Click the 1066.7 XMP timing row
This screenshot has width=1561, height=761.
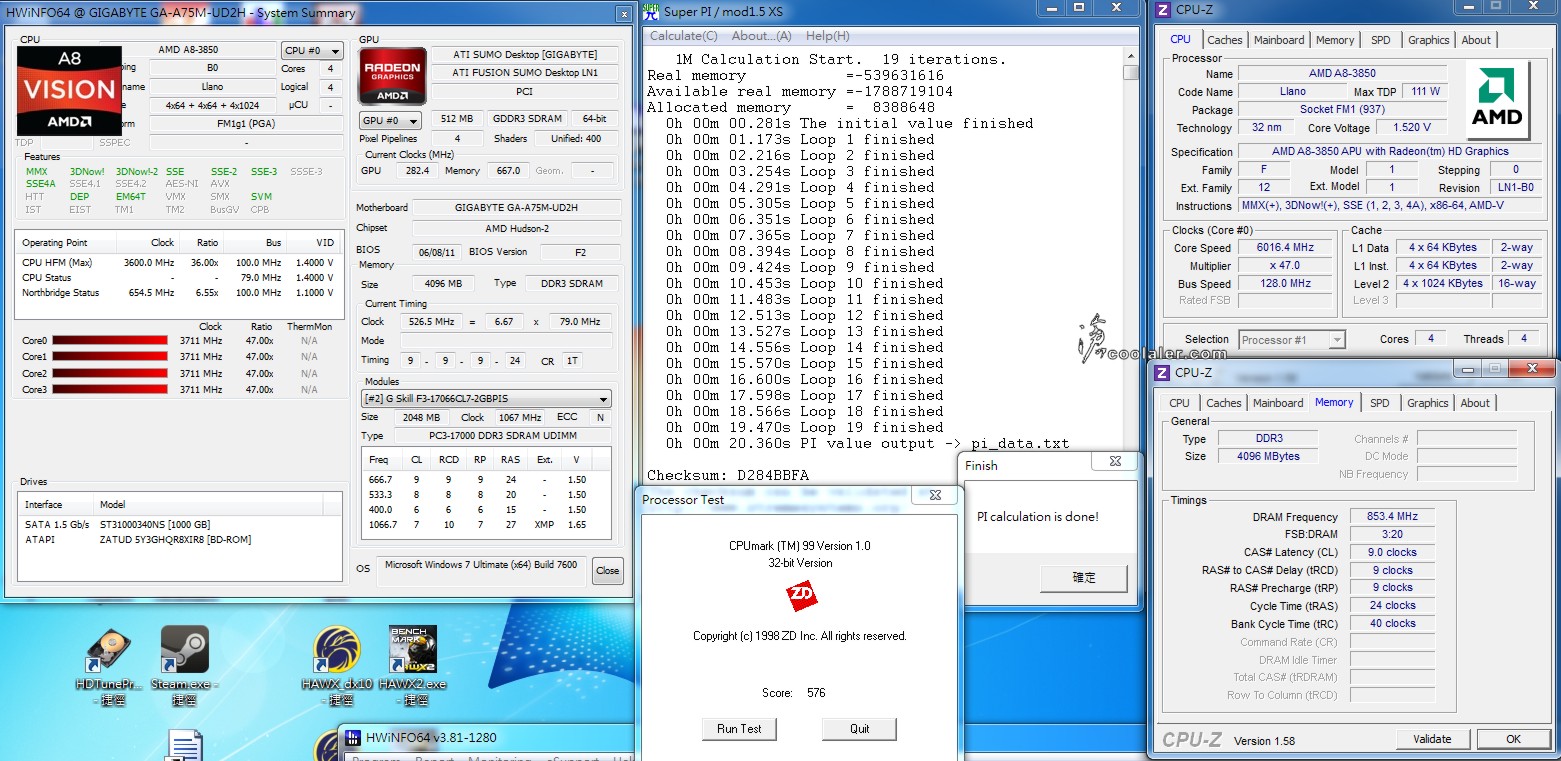tap(485, 524)
